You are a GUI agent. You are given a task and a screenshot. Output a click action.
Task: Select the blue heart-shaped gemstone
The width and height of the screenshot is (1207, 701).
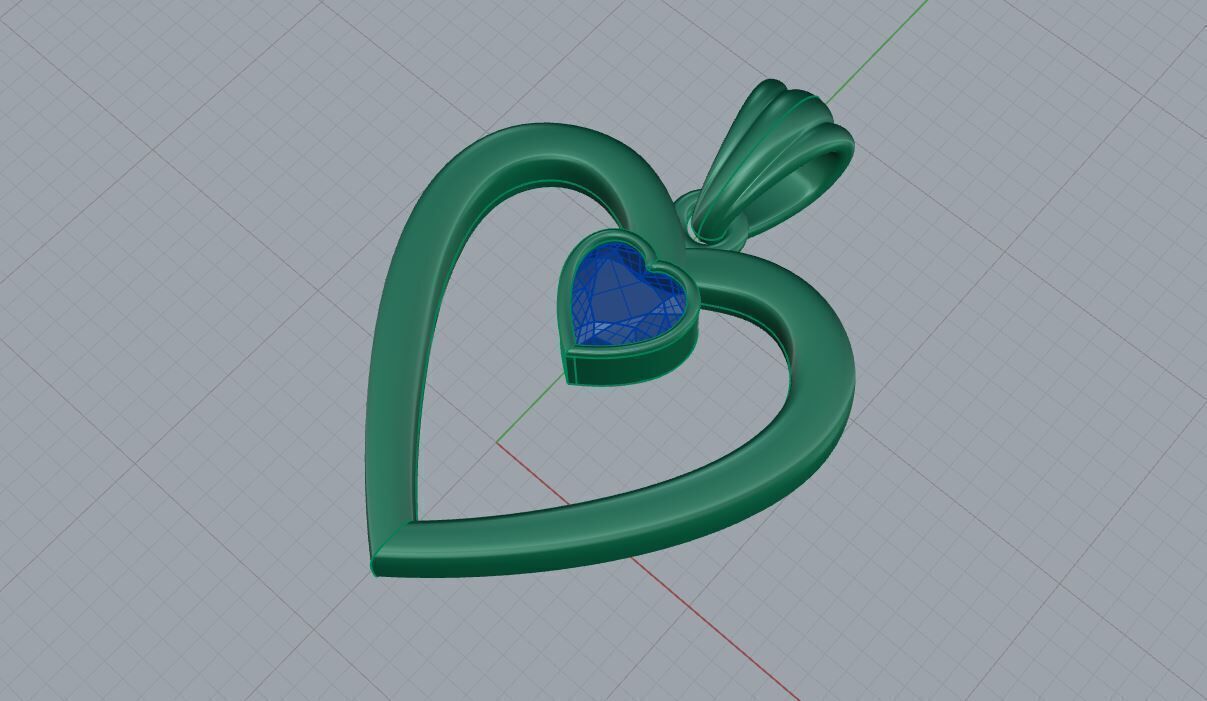coord(625,297)
